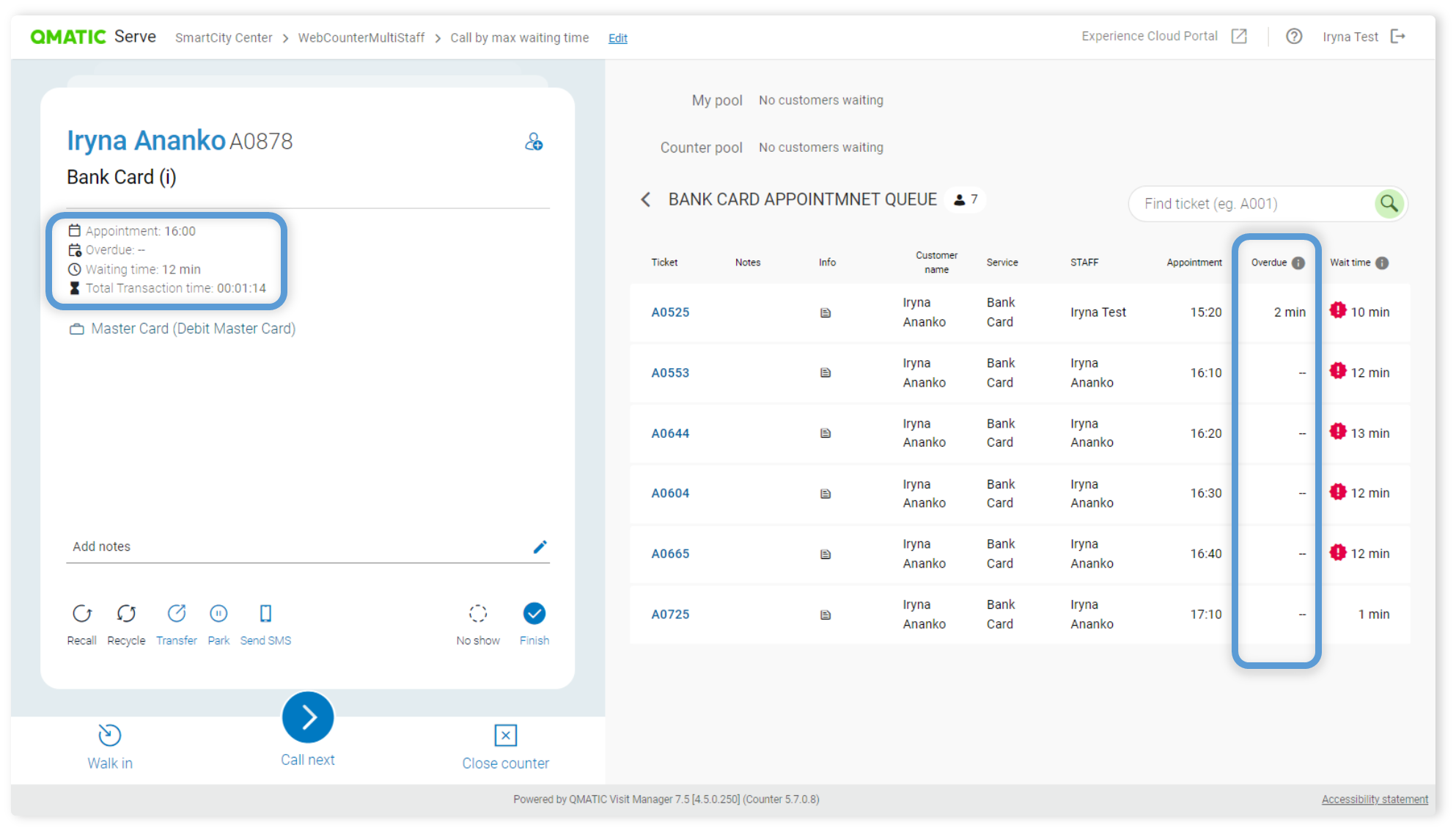The height and width of the screenshot is (831, 1456).
Task: Click the Recycle icon
Action: 126,613
